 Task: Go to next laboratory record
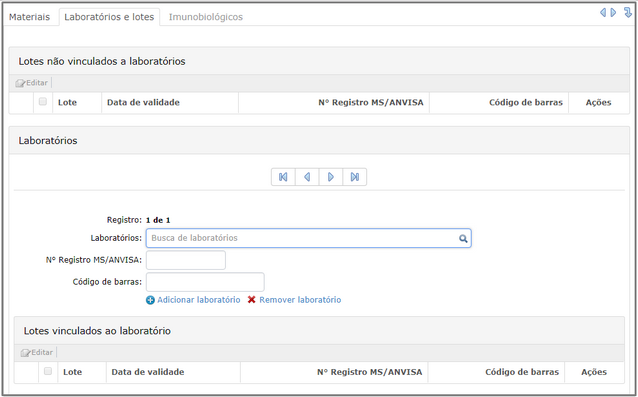[331, 177]
